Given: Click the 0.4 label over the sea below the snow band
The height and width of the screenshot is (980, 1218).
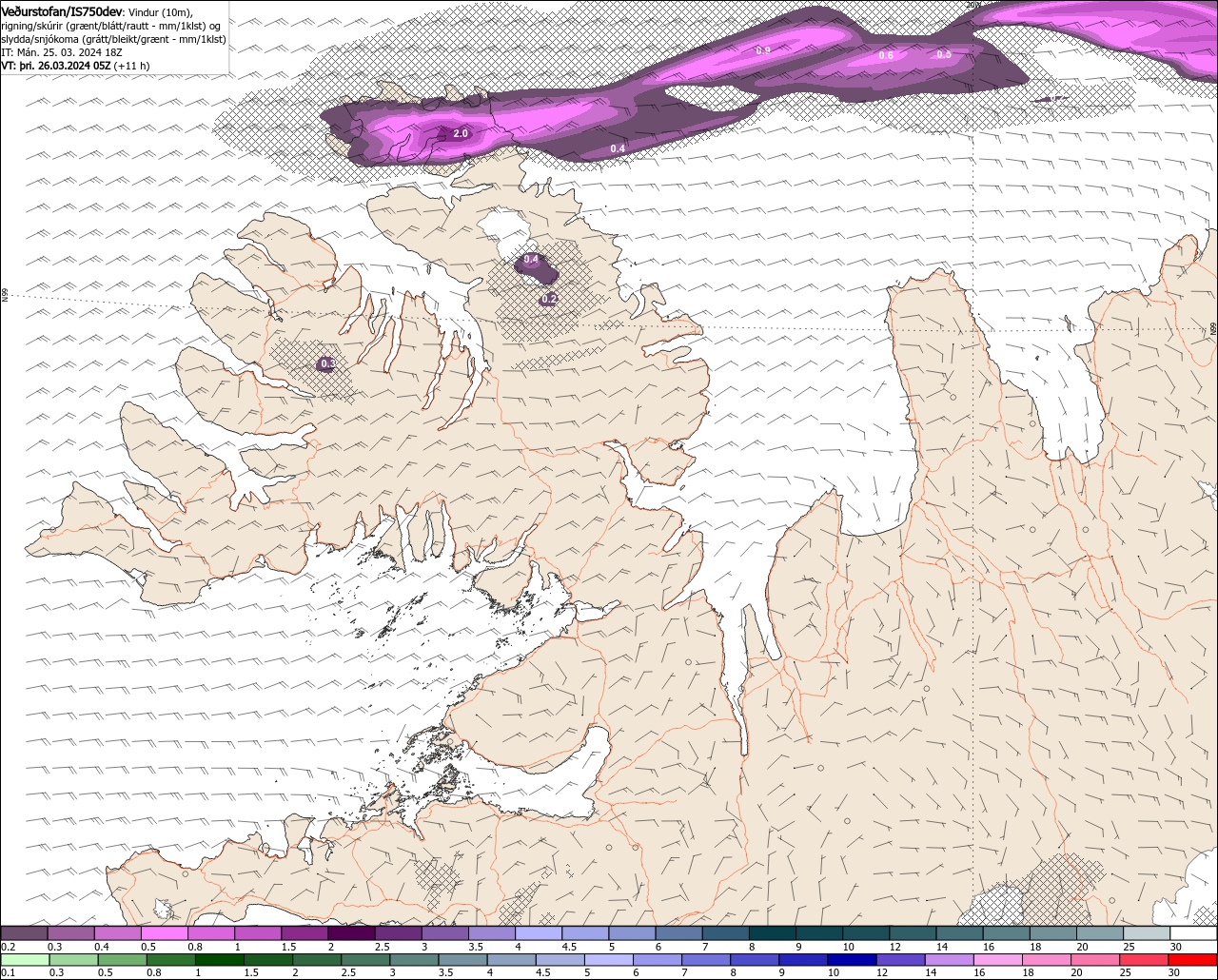Looking at the screenshot, I should pyautogui.click(x=618, y=149).
